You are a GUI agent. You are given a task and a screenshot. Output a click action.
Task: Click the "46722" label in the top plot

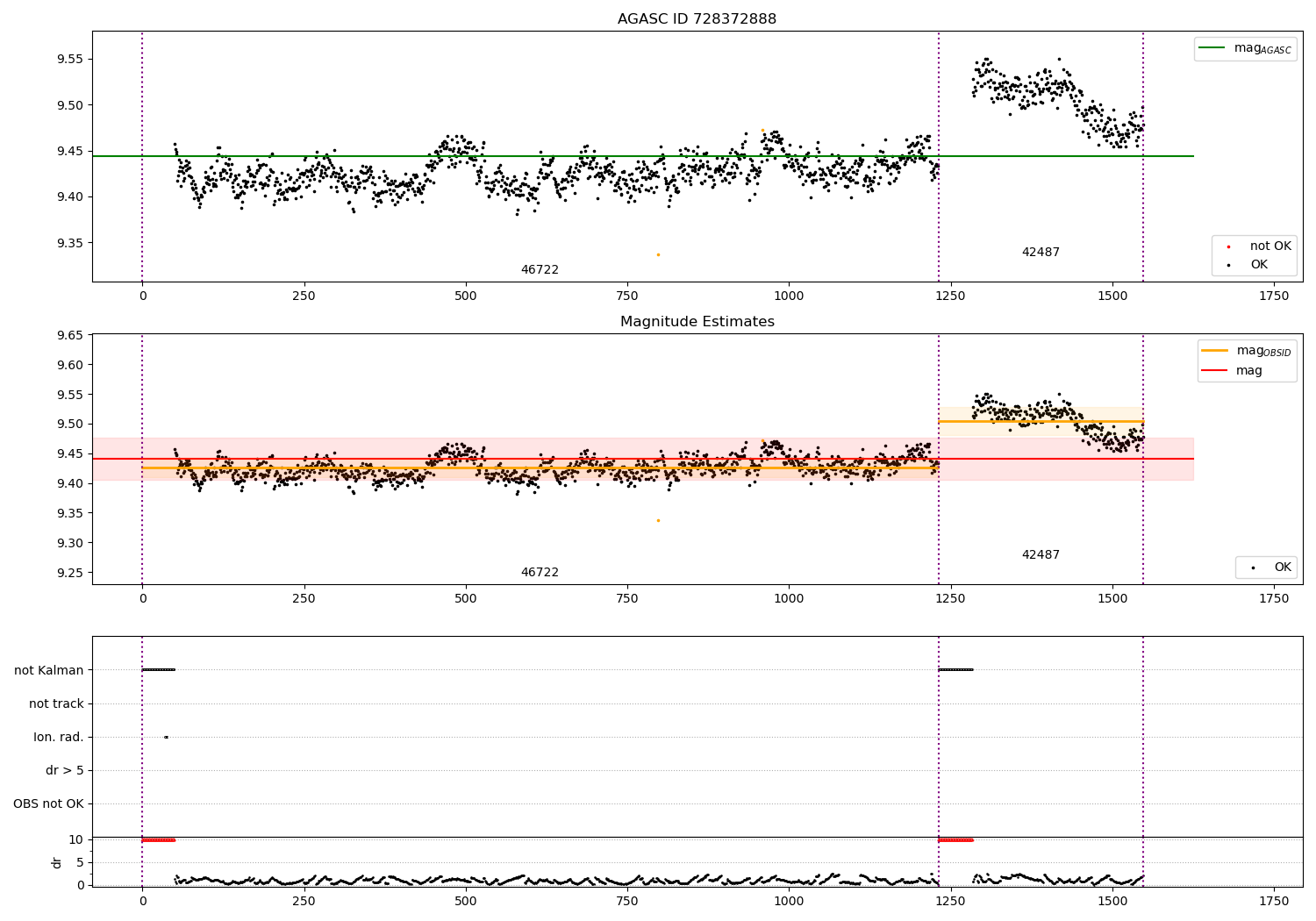540,270
